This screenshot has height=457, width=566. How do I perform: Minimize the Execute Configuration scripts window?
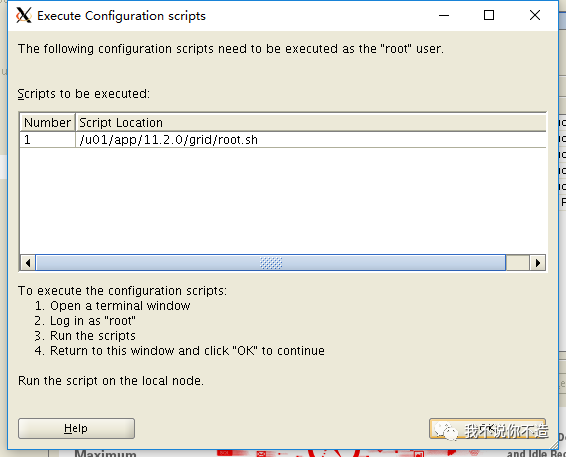(x=444, y=16)
